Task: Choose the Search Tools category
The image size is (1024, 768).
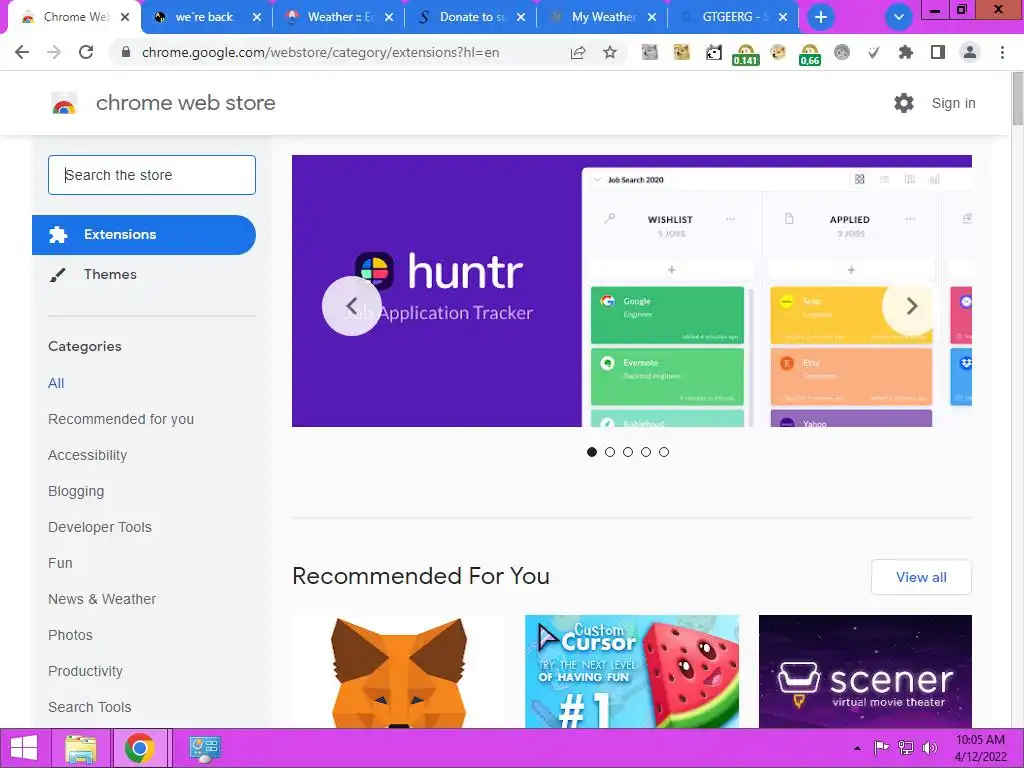Action: 89,707
